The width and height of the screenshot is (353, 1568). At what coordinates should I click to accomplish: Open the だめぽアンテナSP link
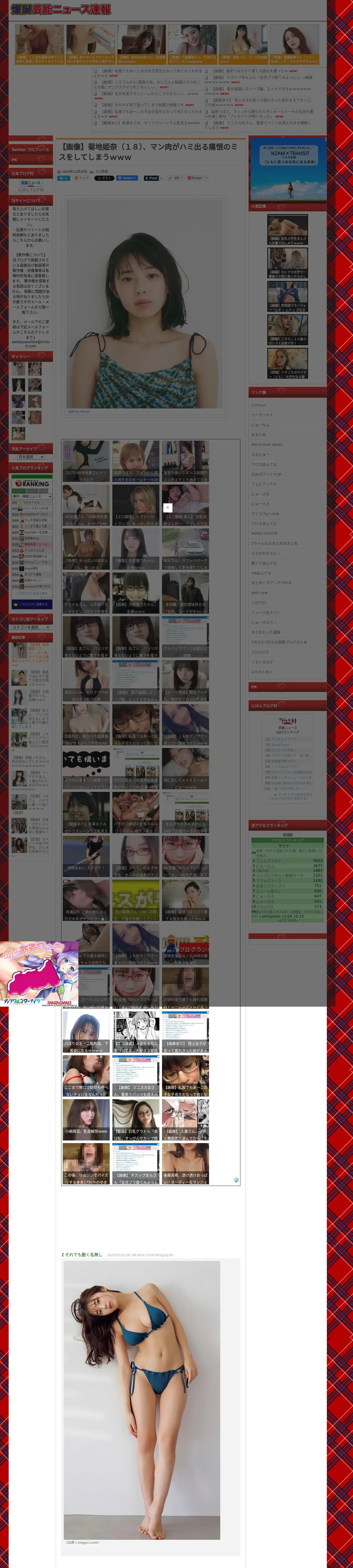[x=267, y=474]
